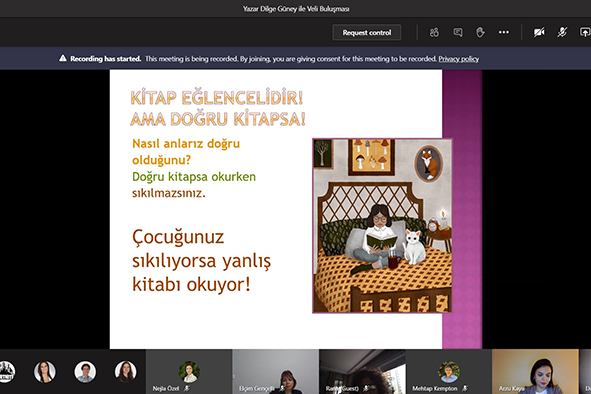Click the name label "Nejla Özel"

[166, 388]
